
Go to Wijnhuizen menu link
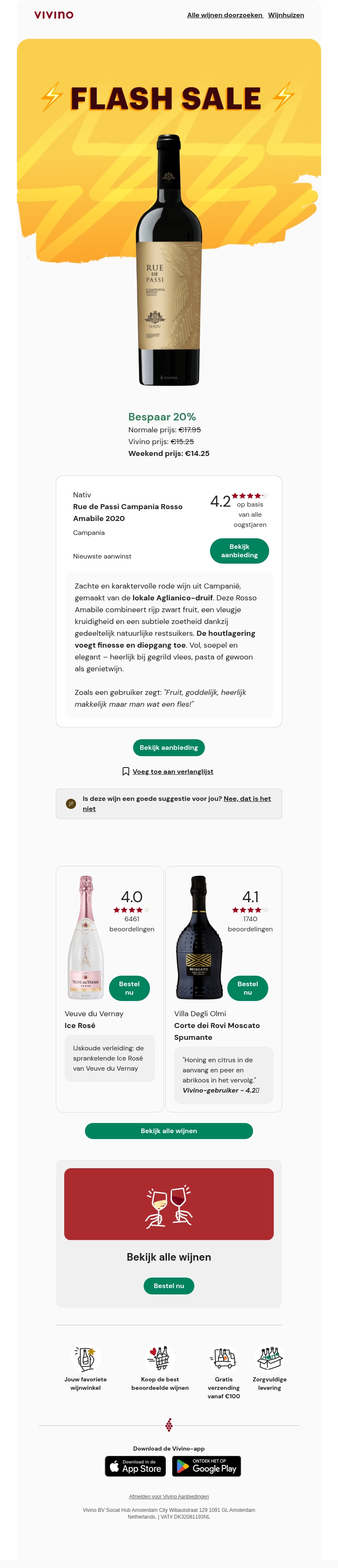click(286, 15)
